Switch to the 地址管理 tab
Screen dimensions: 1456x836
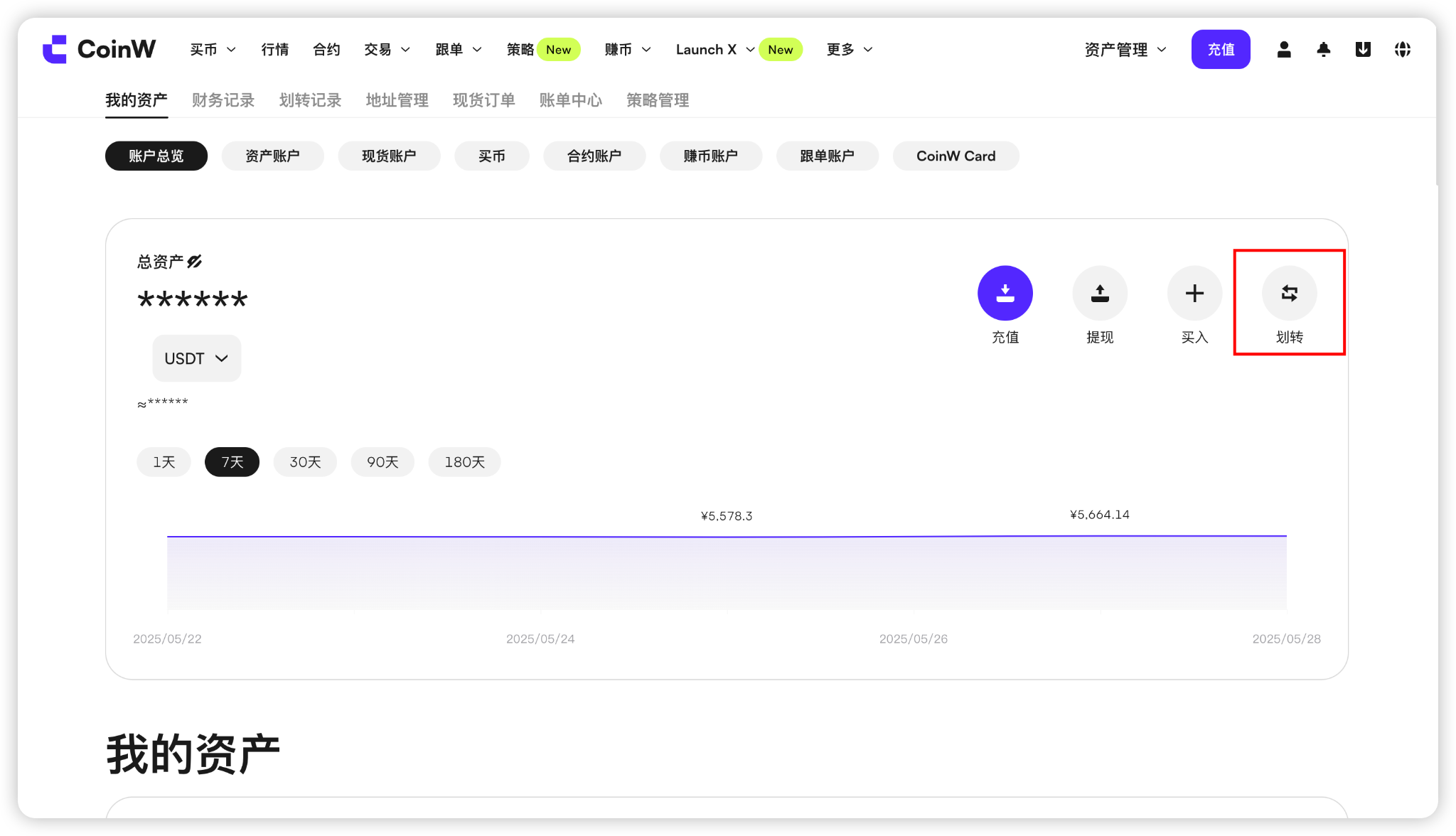[x=397, y=100]
